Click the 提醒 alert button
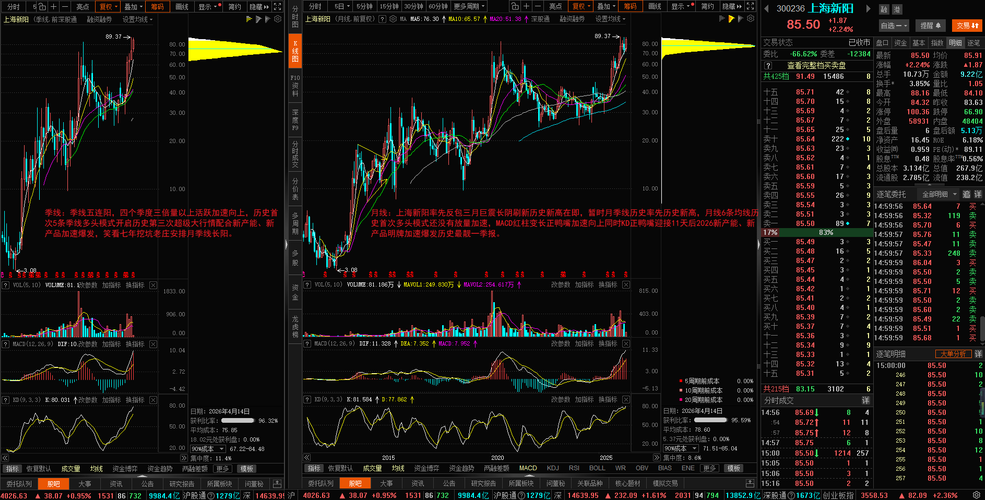This screenshot has width=985, height=500. pyautogui.click(x=930, y=26)
